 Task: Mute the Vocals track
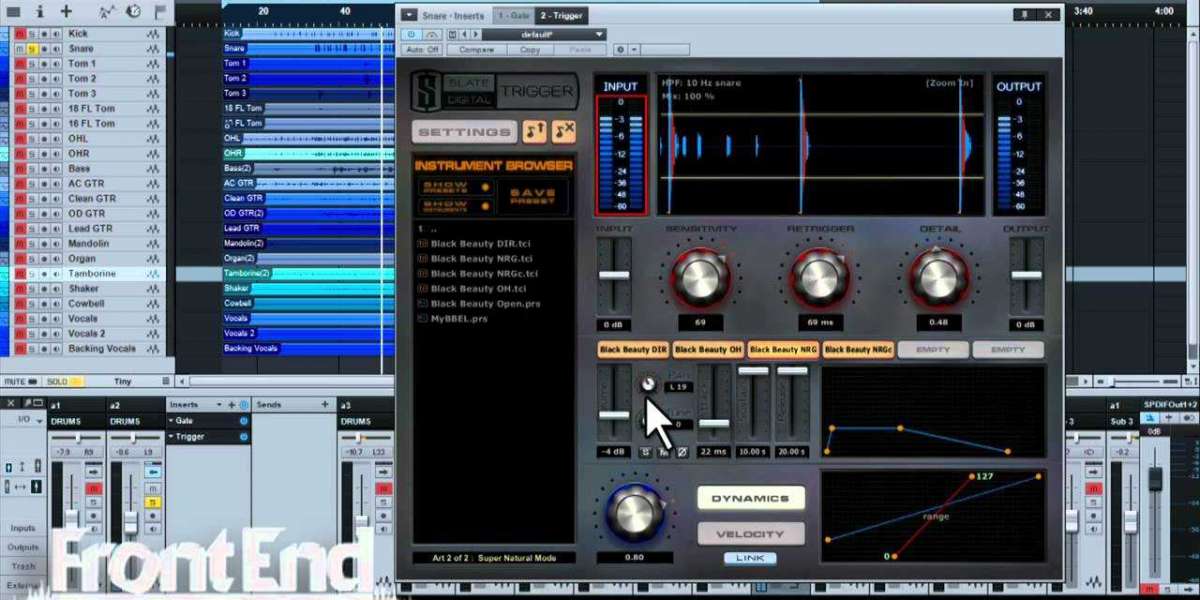18,318
